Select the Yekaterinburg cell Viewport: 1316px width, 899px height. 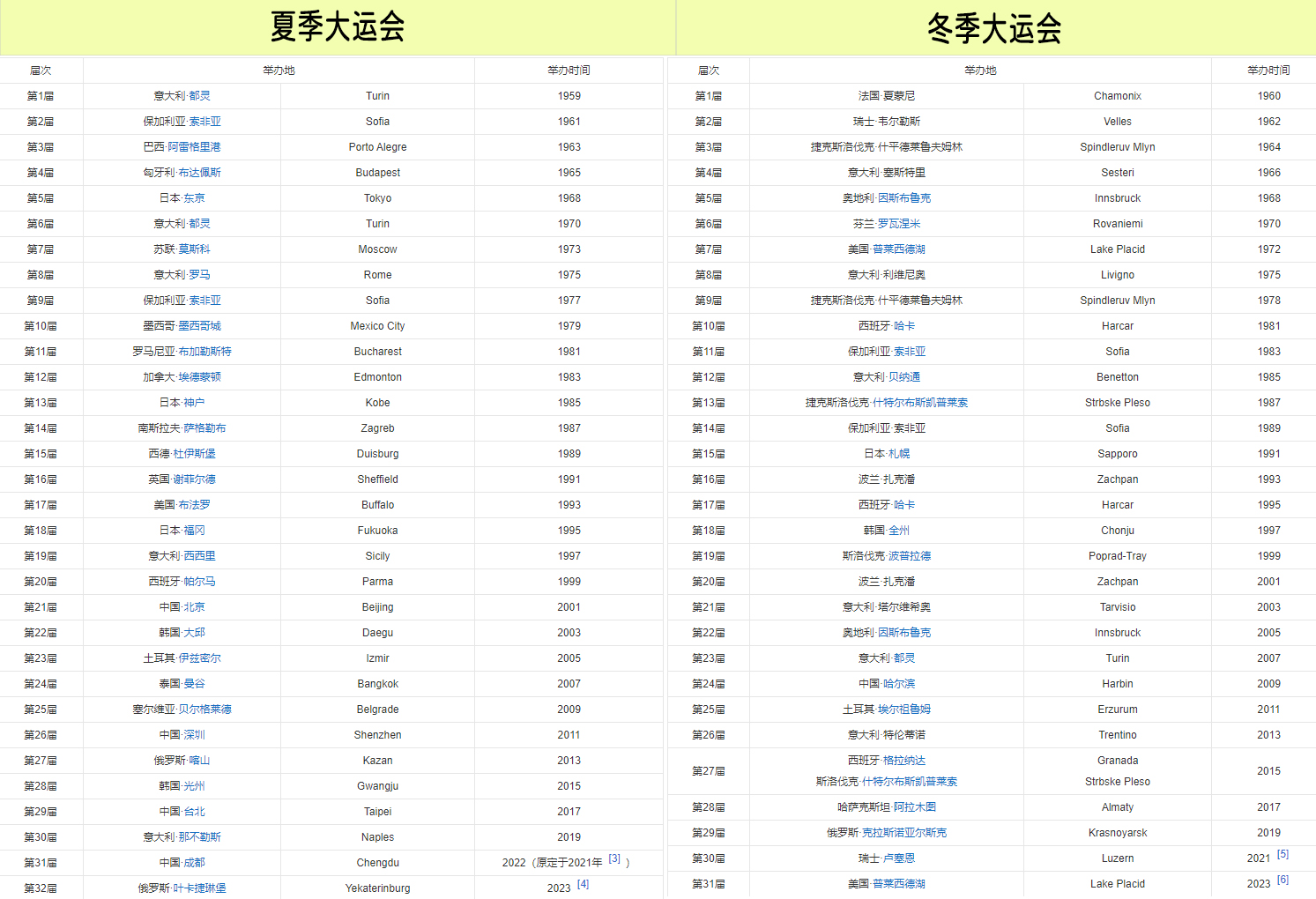(x=377, y=888)
